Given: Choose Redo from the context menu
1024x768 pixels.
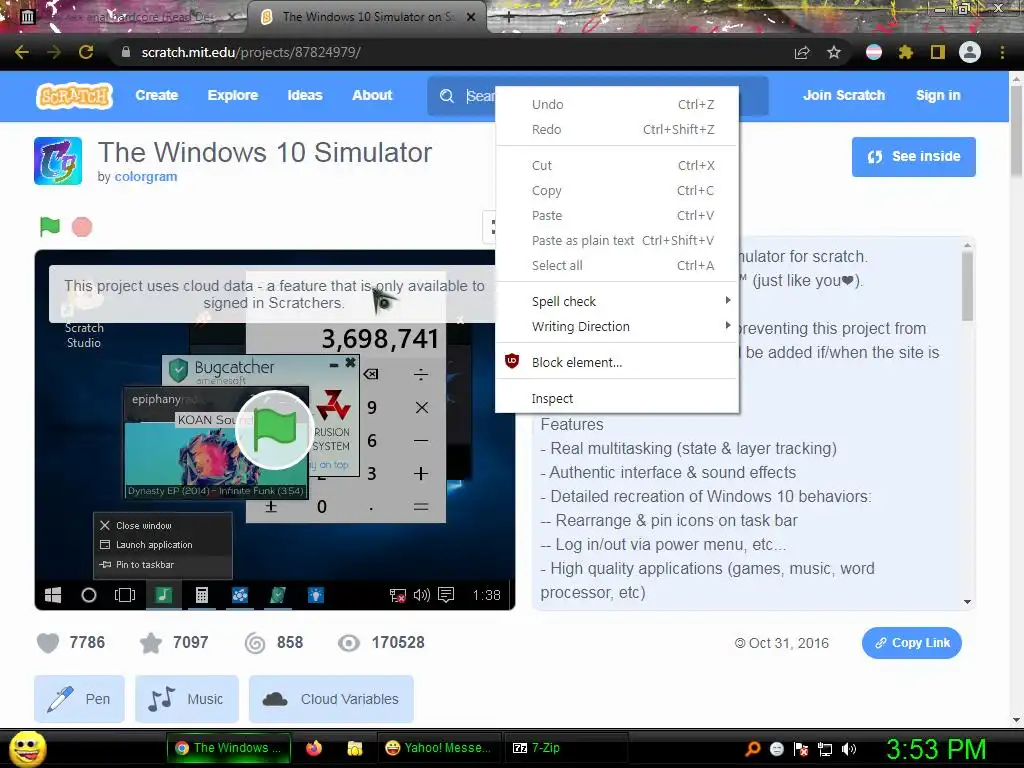Looking at the screenshot, I should click(x=617, y=129).
